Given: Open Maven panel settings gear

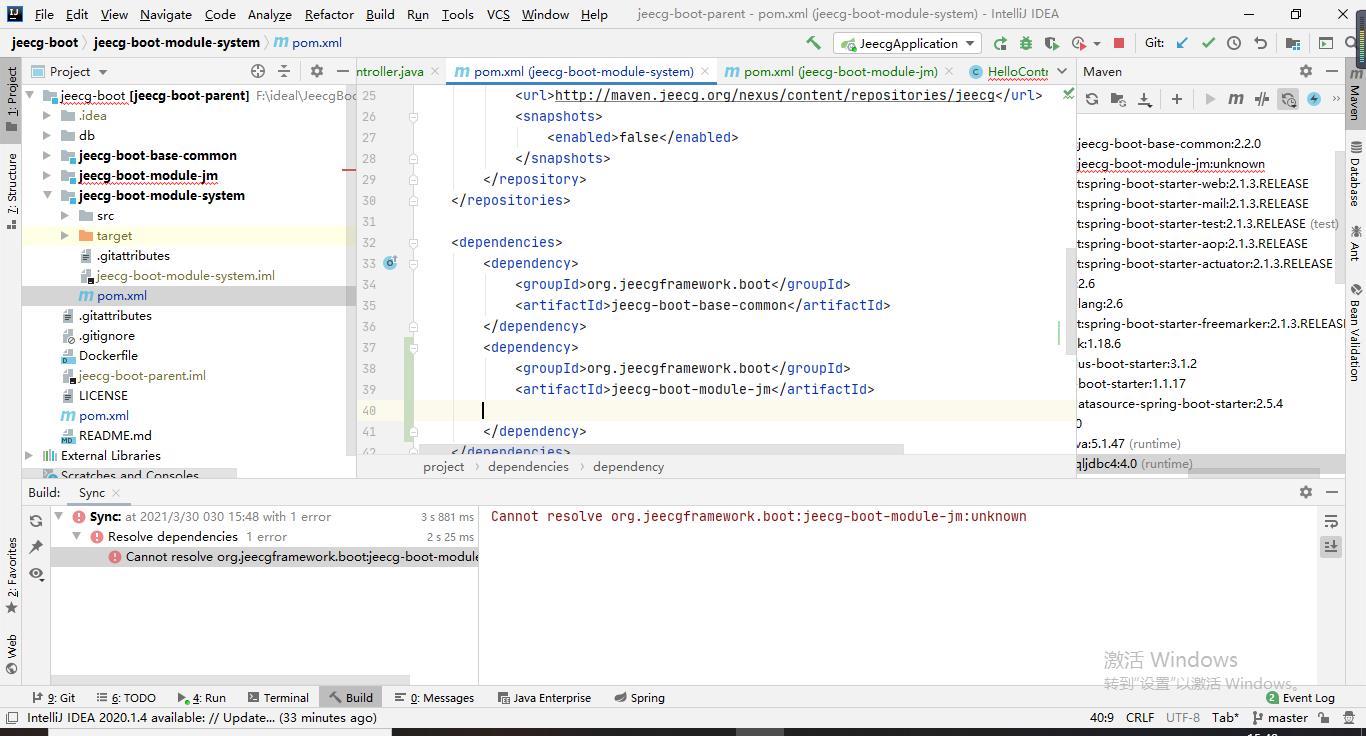Looking at the screenshot, I should point(1305,71).
